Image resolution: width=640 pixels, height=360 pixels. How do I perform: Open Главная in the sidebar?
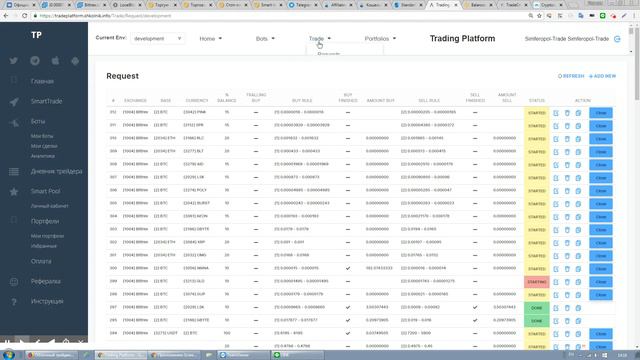(42, 81)
